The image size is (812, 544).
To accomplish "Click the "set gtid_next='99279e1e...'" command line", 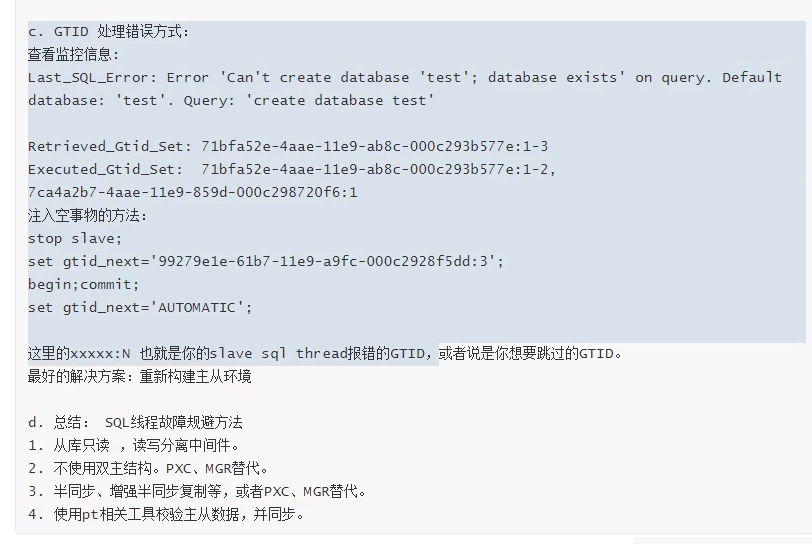I will pyautogui.click(x=265, y=261).
